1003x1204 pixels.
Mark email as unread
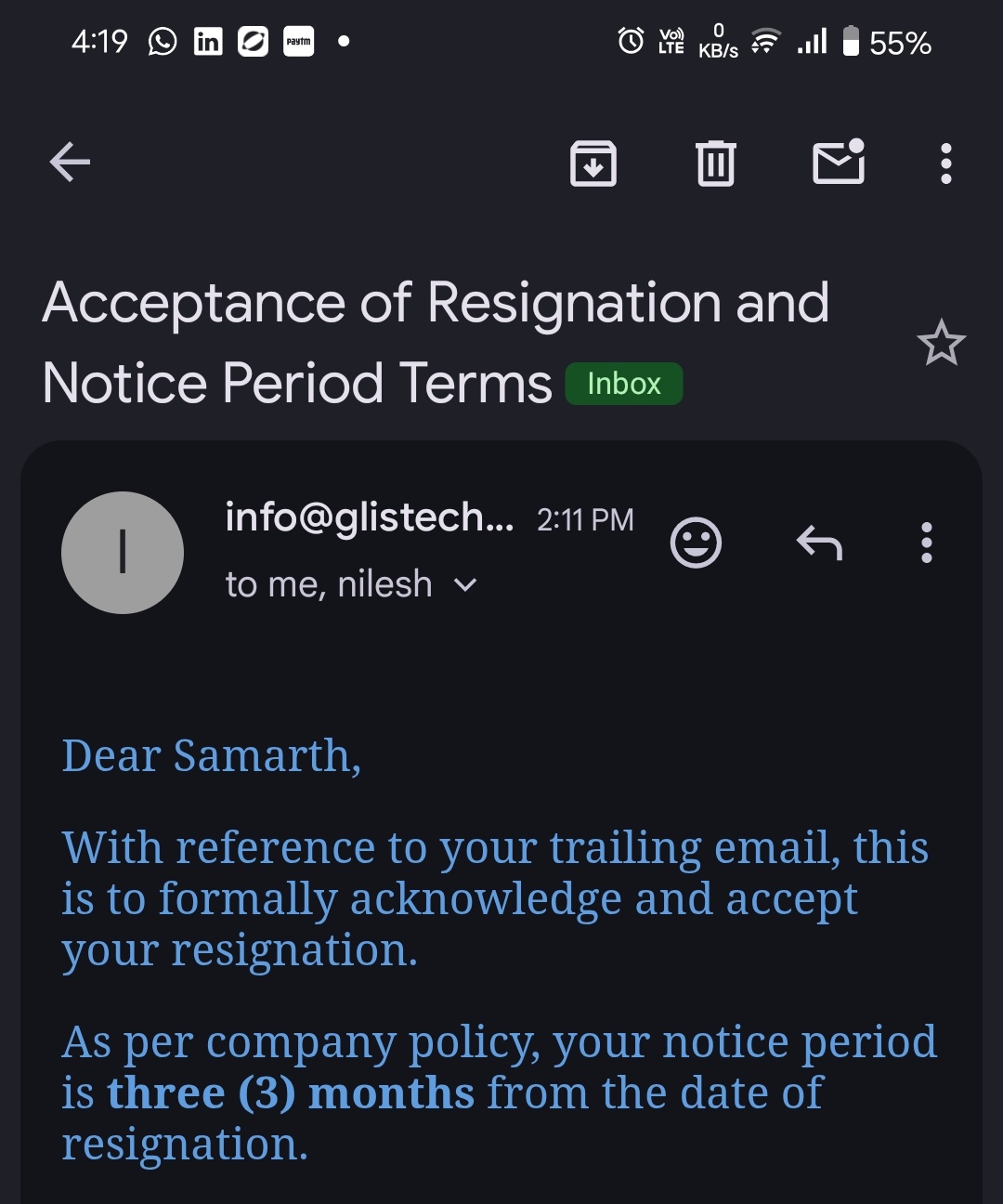(839, 163)
